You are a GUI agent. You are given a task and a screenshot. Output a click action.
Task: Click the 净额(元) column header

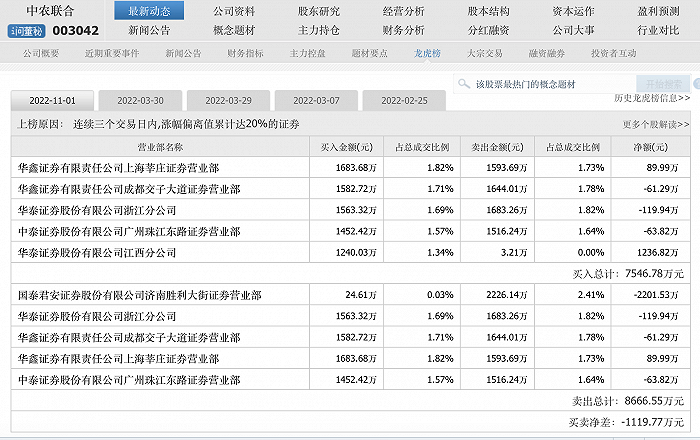click(x=650, y=147)
